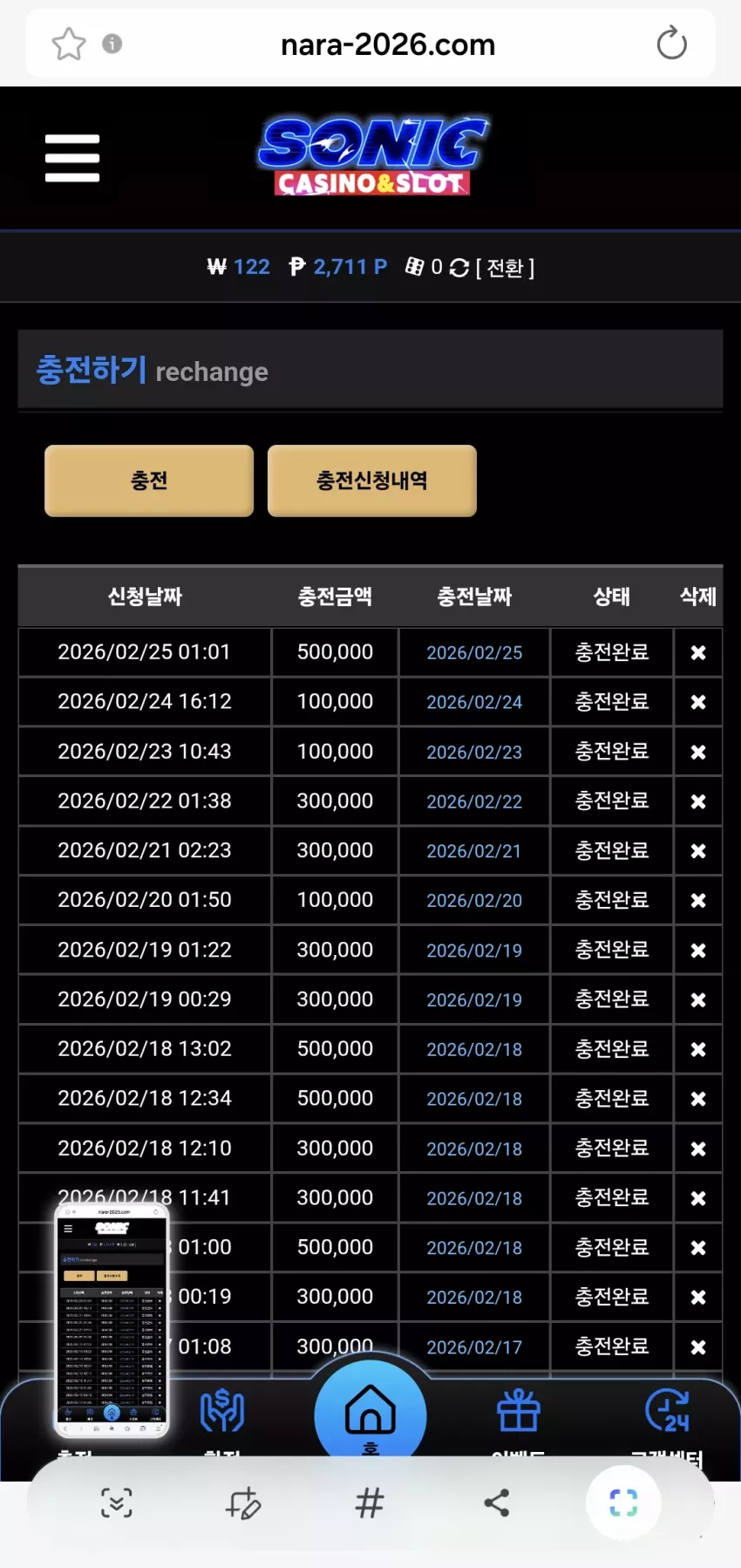This screenshot has height=1568, width=741.
Task: Share the screenshot
Action: point(497,1503)
